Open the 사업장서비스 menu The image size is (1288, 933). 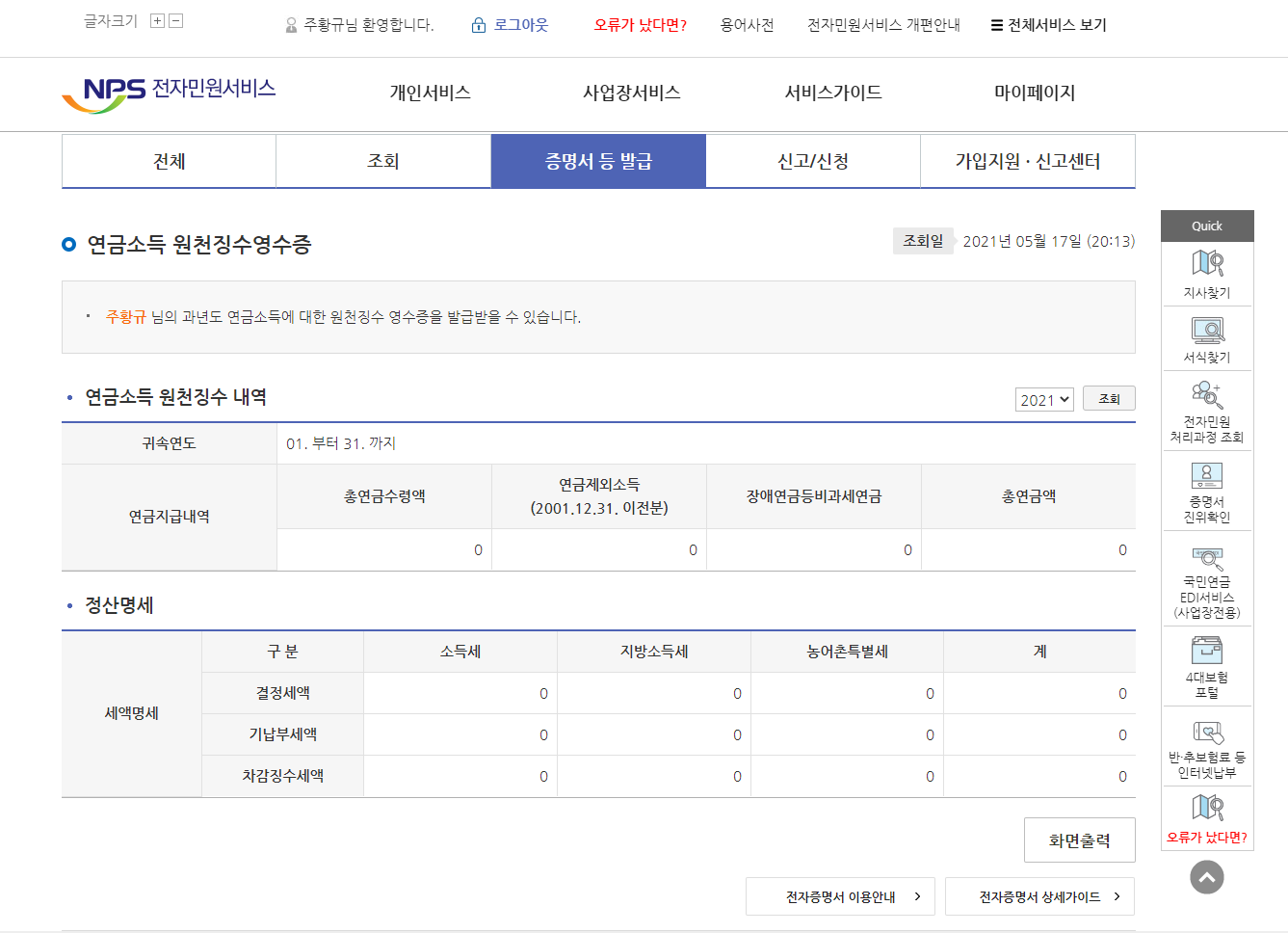point(631,93)
